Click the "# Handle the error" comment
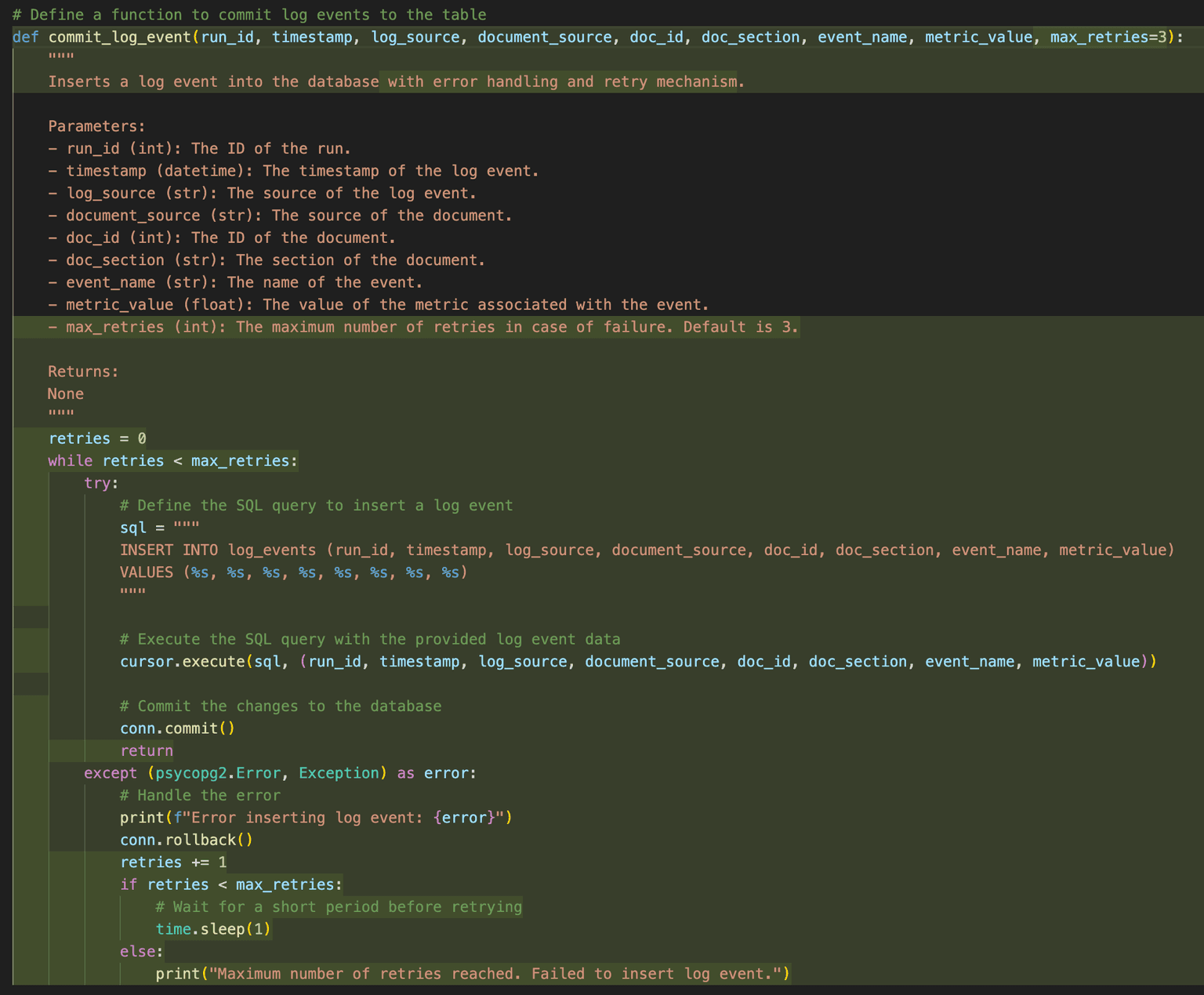 pos(200,795)
